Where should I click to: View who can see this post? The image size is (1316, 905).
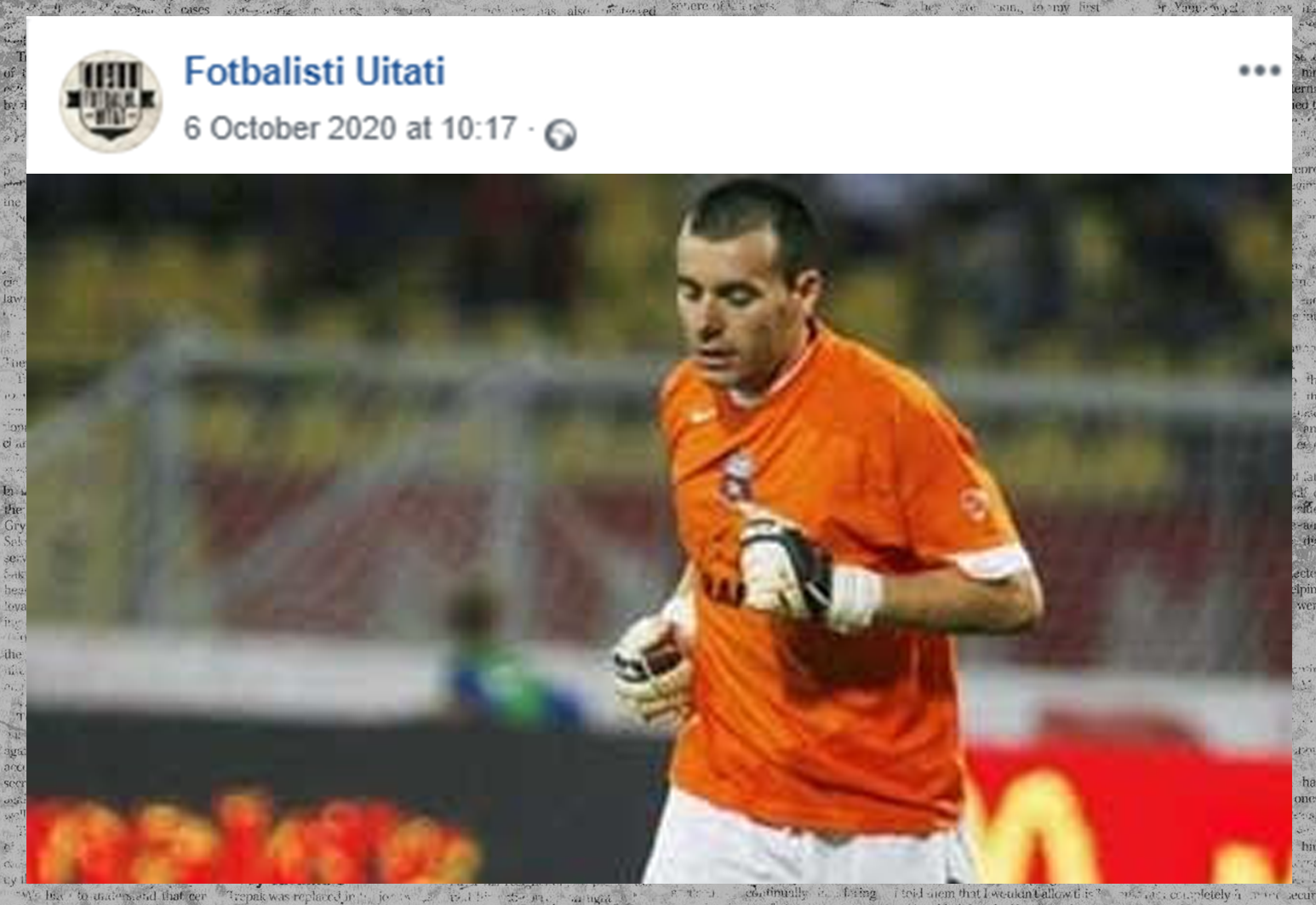pos(560,135)
